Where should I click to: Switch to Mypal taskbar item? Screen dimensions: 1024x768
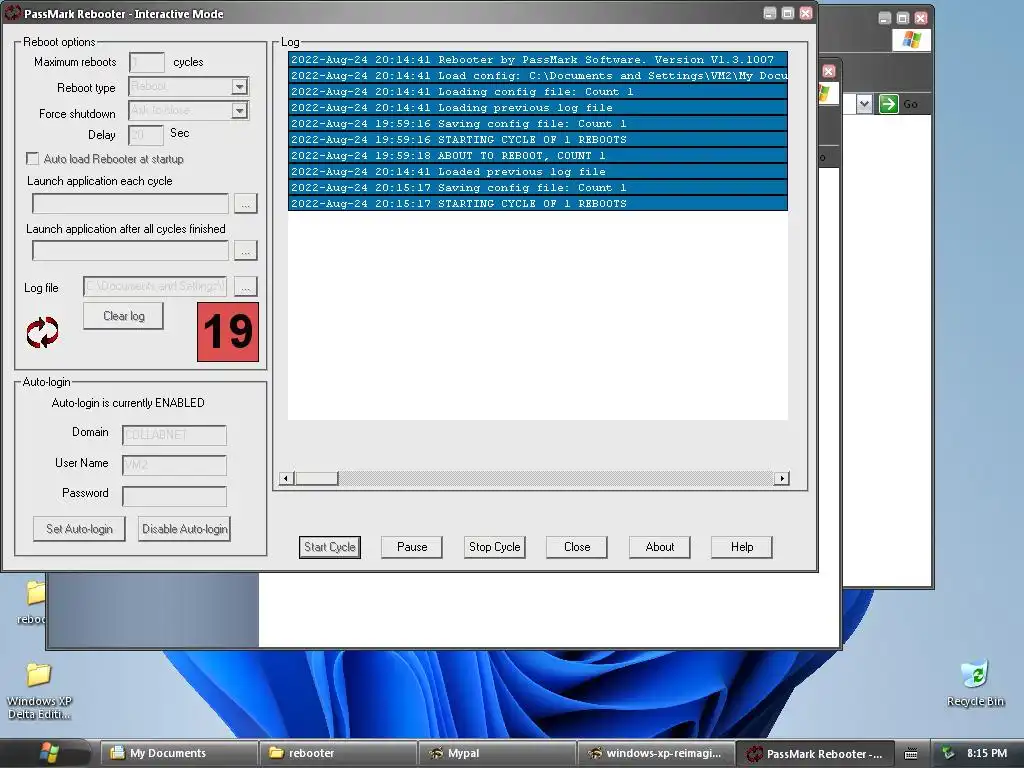tap(497, 753)
